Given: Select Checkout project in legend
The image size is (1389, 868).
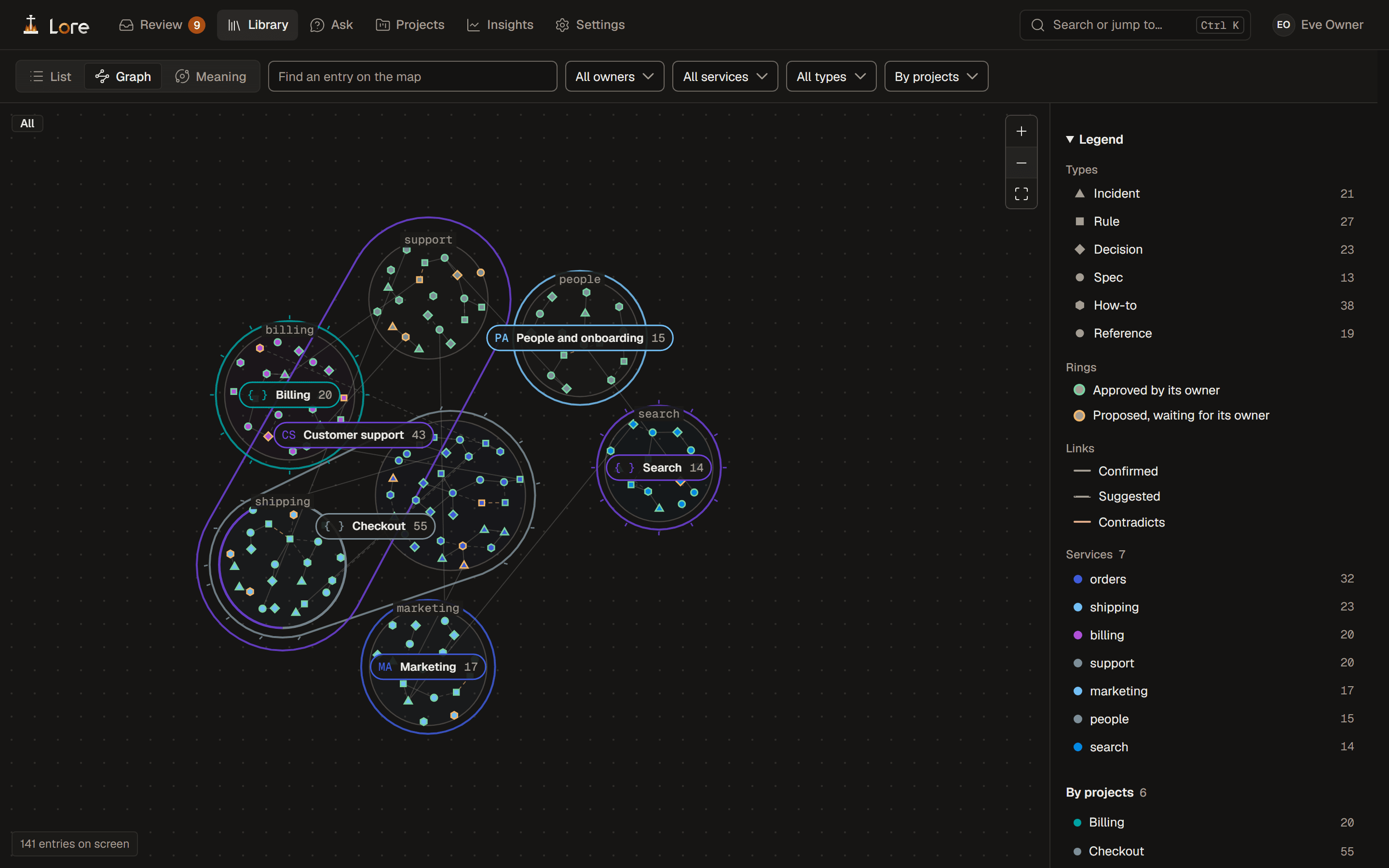Looking at the screenshot, I should 1213,851.
